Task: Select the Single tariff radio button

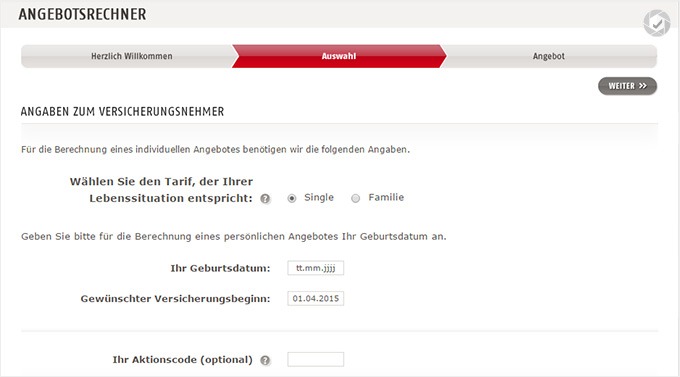Action: pos(292,198)
